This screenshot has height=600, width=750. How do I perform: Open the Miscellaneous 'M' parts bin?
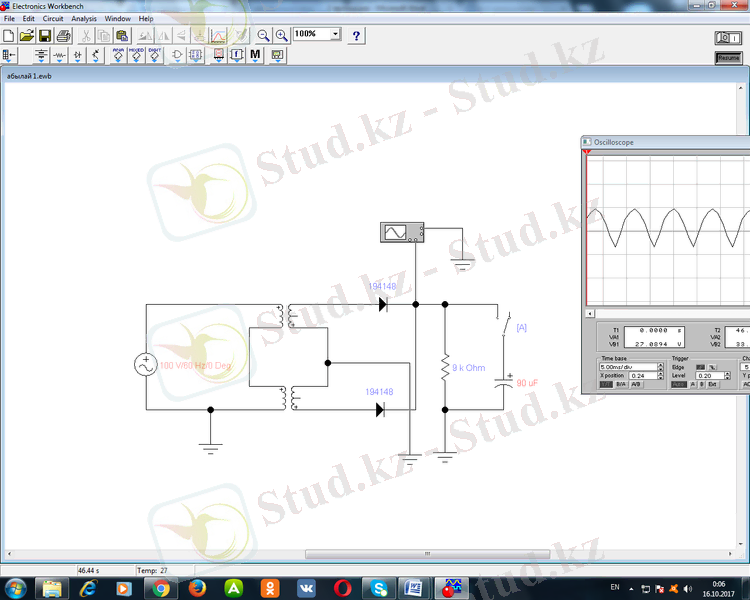click(256, 55)
